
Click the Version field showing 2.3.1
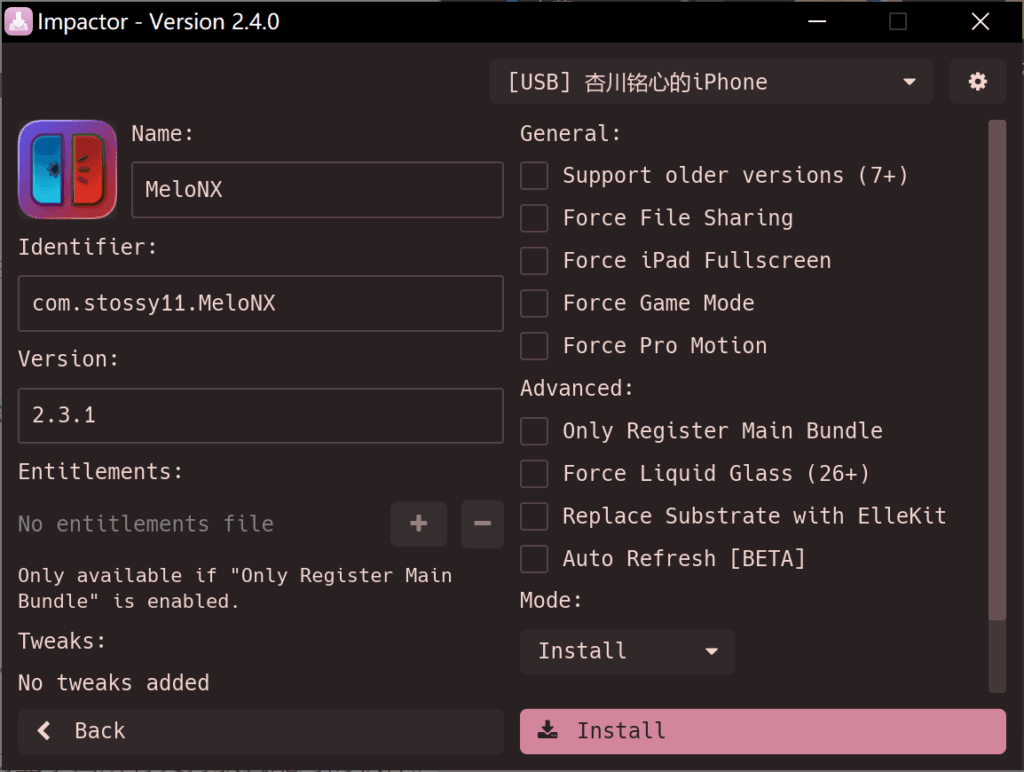(x=261, y=415)
